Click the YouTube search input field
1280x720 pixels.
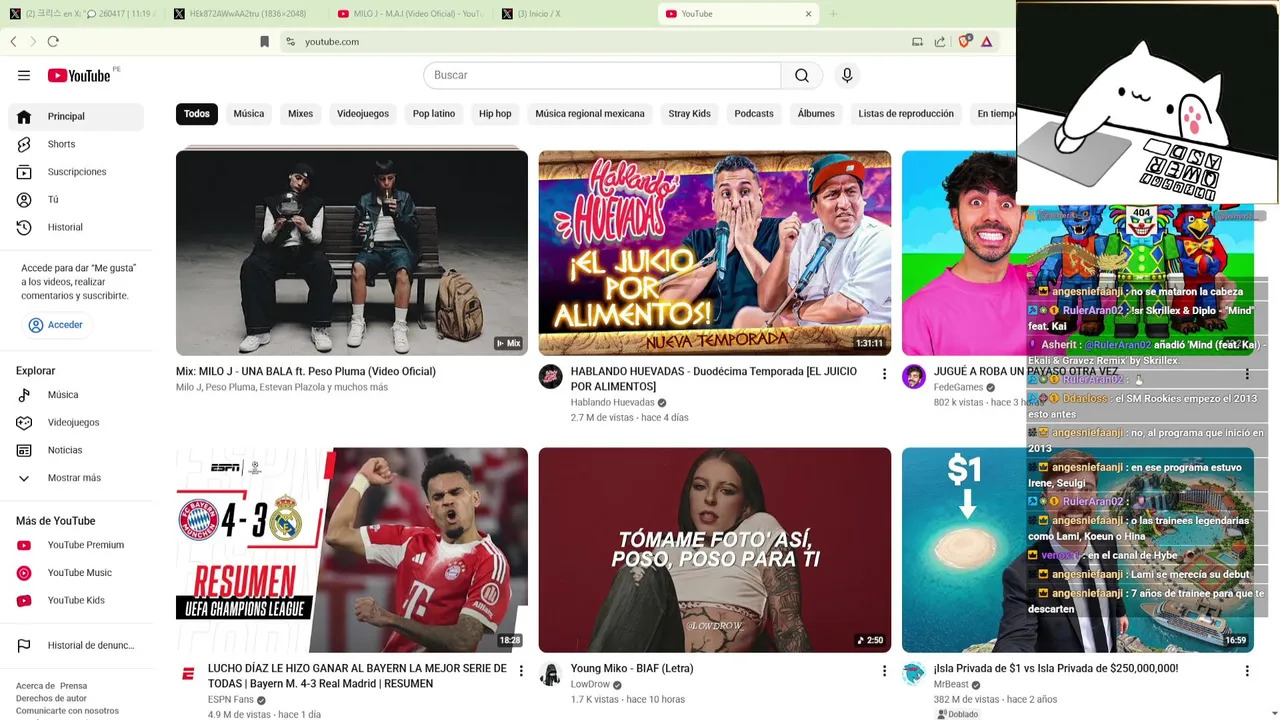pyautogui.click(x=602, y=75)
